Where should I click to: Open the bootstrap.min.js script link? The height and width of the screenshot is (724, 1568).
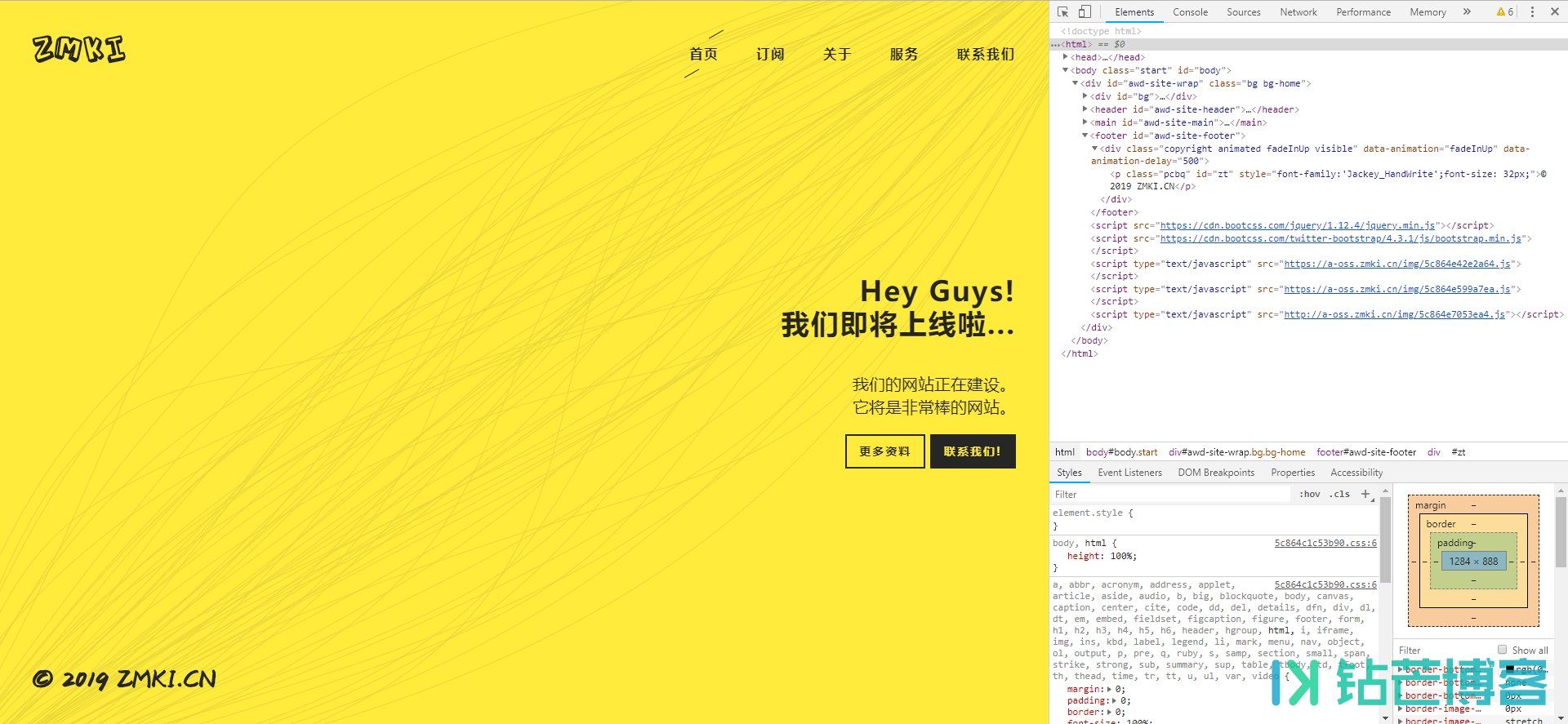pyautogui.click(x=1340, y=238)
